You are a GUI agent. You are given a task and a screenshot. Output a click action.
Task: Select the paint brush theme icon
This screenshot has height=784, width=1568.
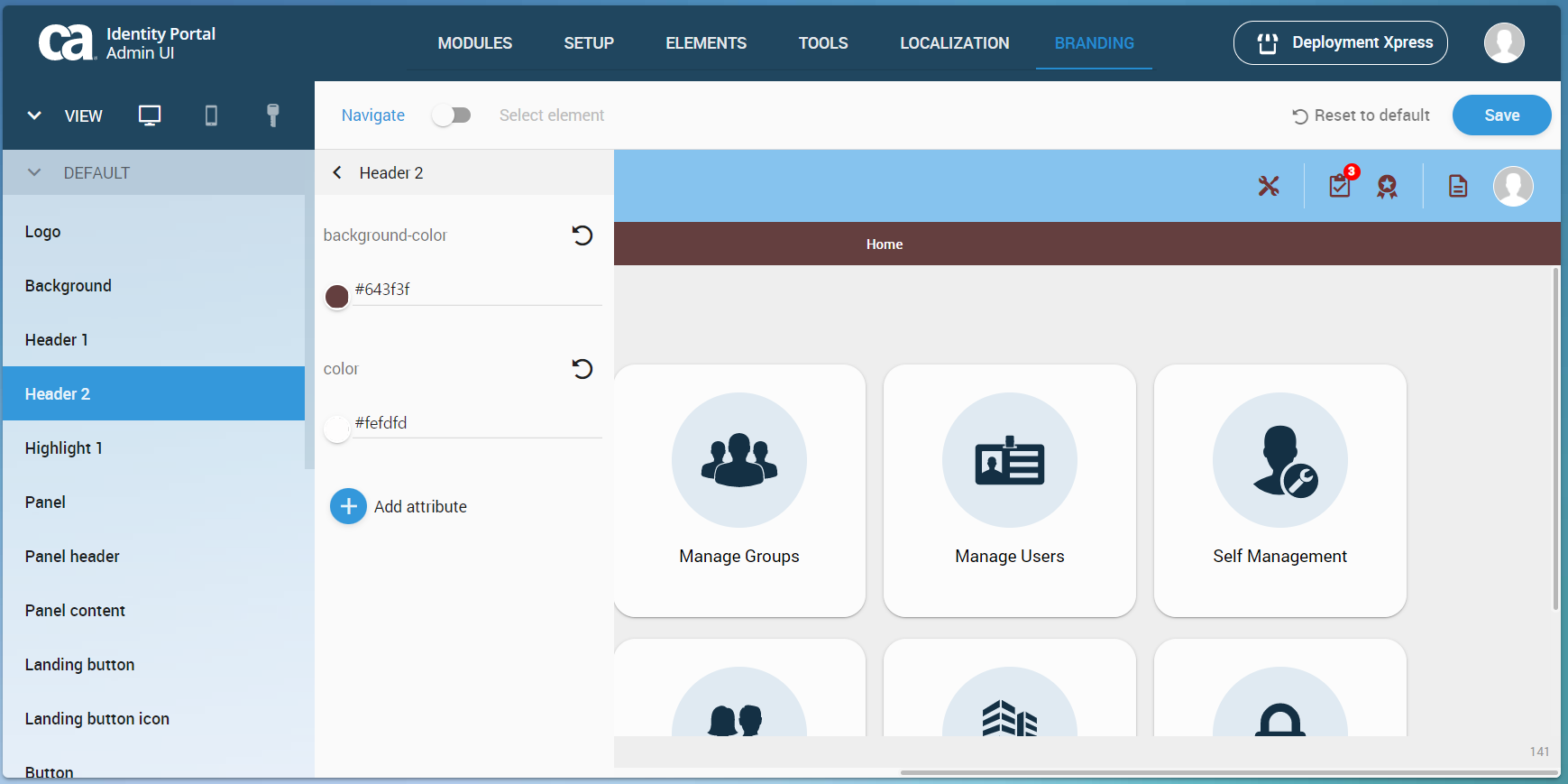[x=272, y=115]
